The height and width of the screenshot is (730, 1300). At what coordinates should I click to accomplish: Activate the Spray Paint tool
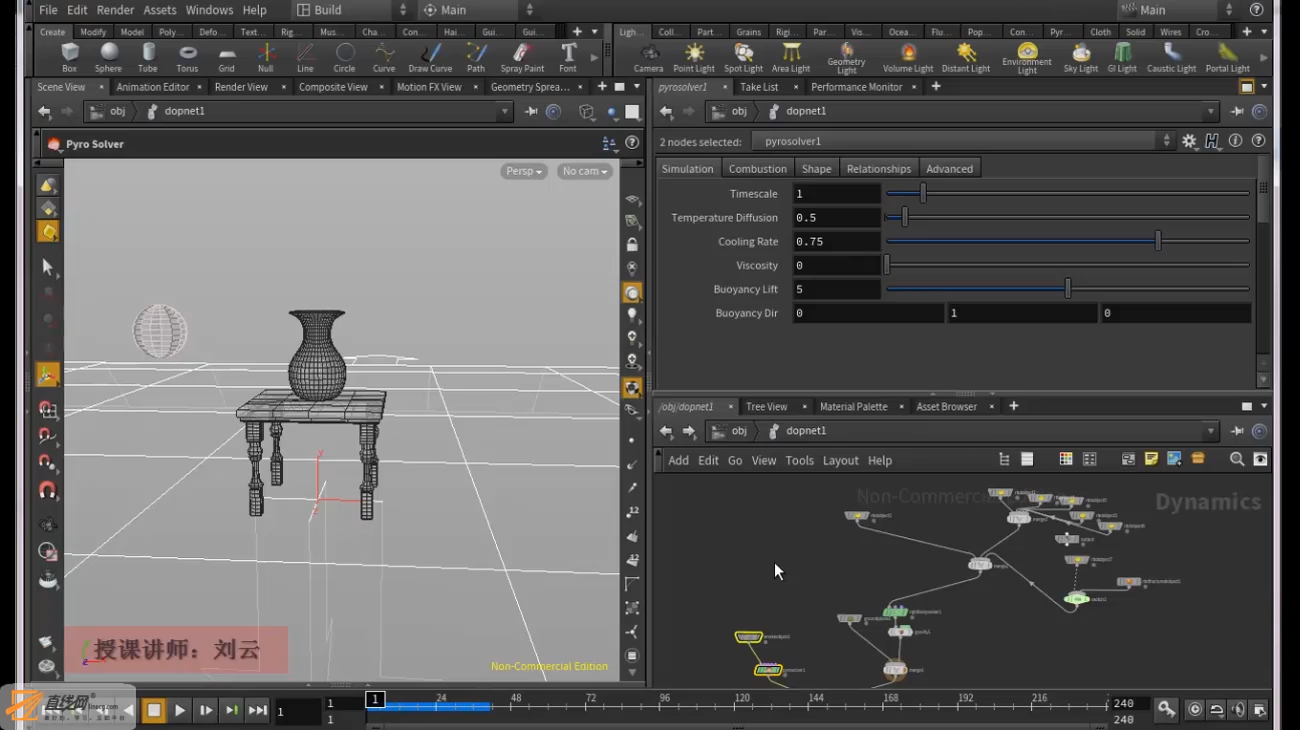pos(522,57)
